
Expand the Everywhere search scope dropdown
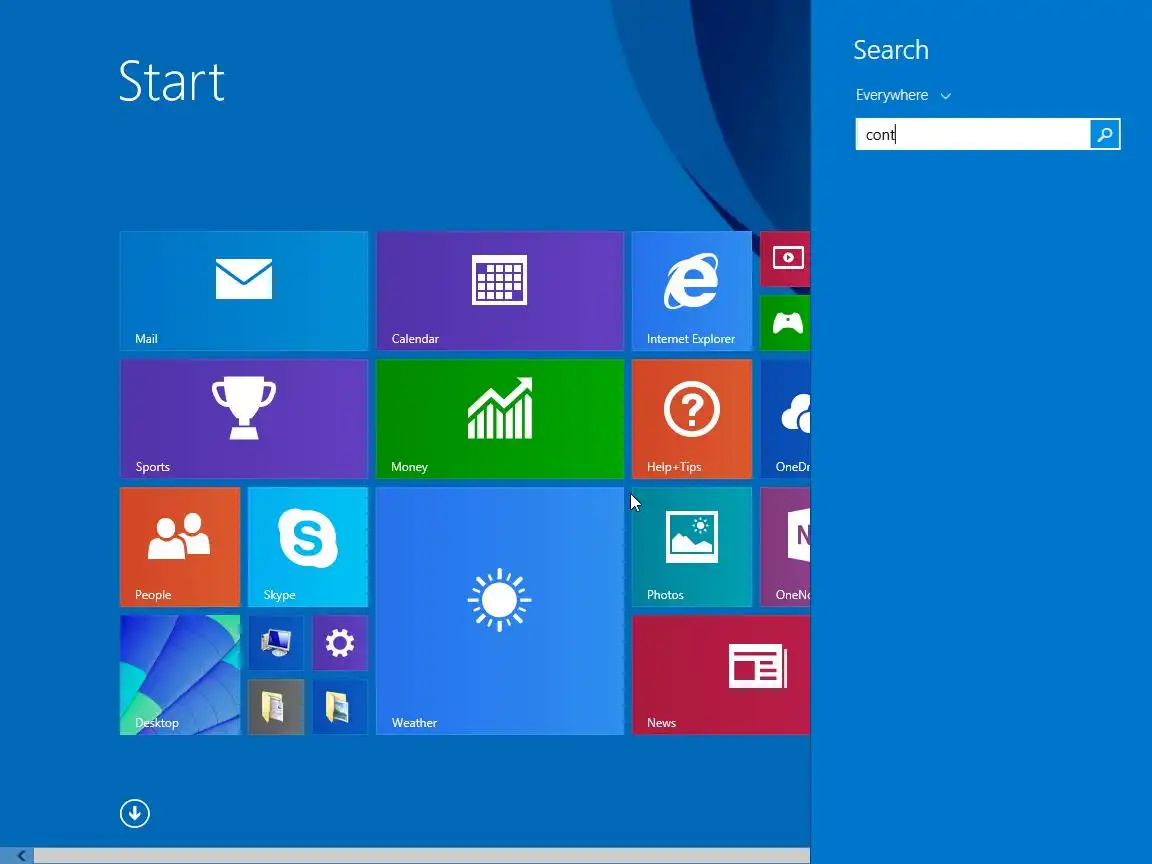coord(903,96)
